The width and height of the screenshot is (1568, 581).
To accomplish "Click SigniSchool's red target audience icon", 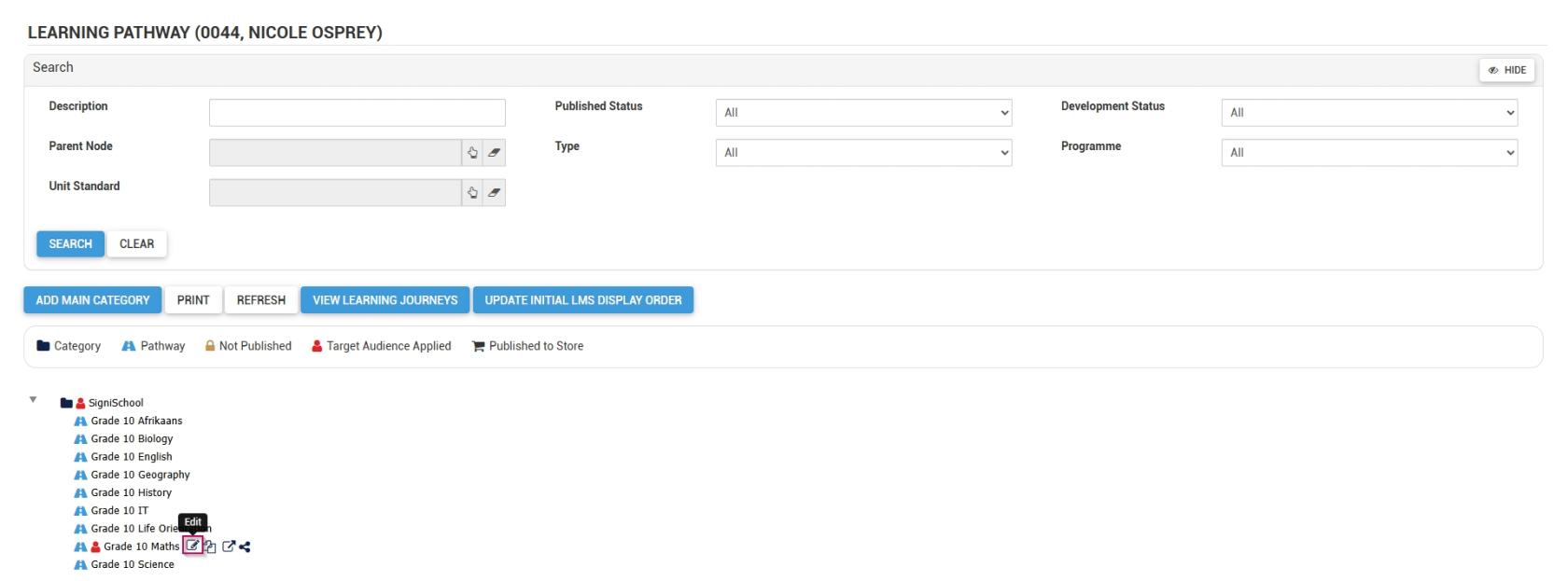I will pyautogui.click(x=80, y=403).
